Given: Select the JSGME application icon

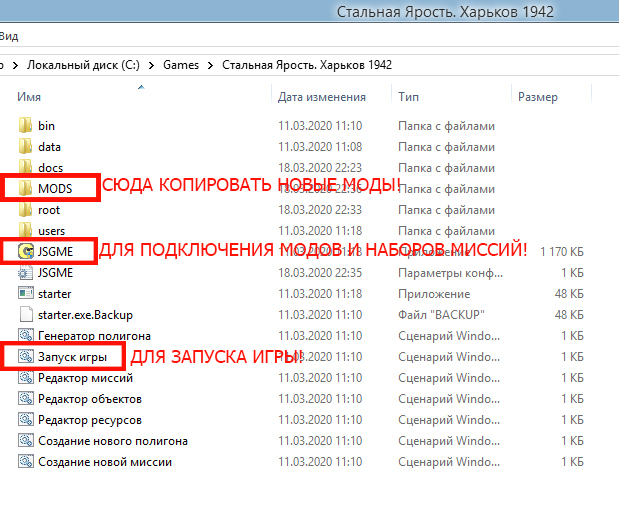Looking at the screenshot, I should [x=26, y=252].
